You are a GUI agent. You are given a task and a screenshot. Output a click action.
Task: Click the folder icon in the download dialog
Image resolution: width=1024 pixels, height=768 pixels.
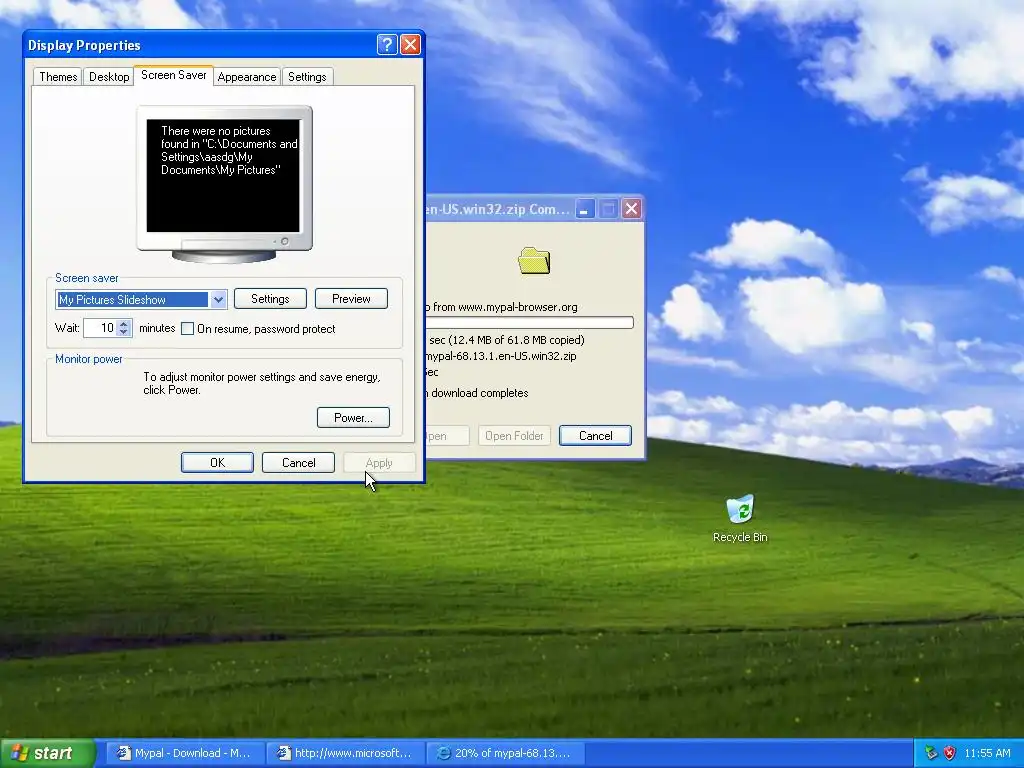534,261
